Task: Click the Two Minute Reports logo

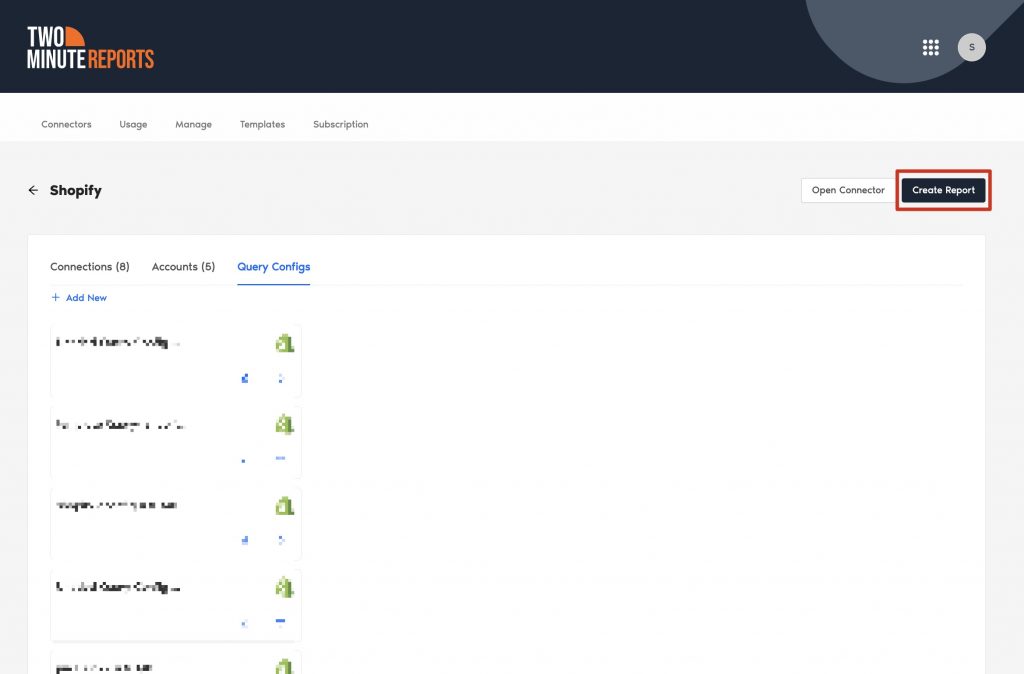Action: [90, 47]
